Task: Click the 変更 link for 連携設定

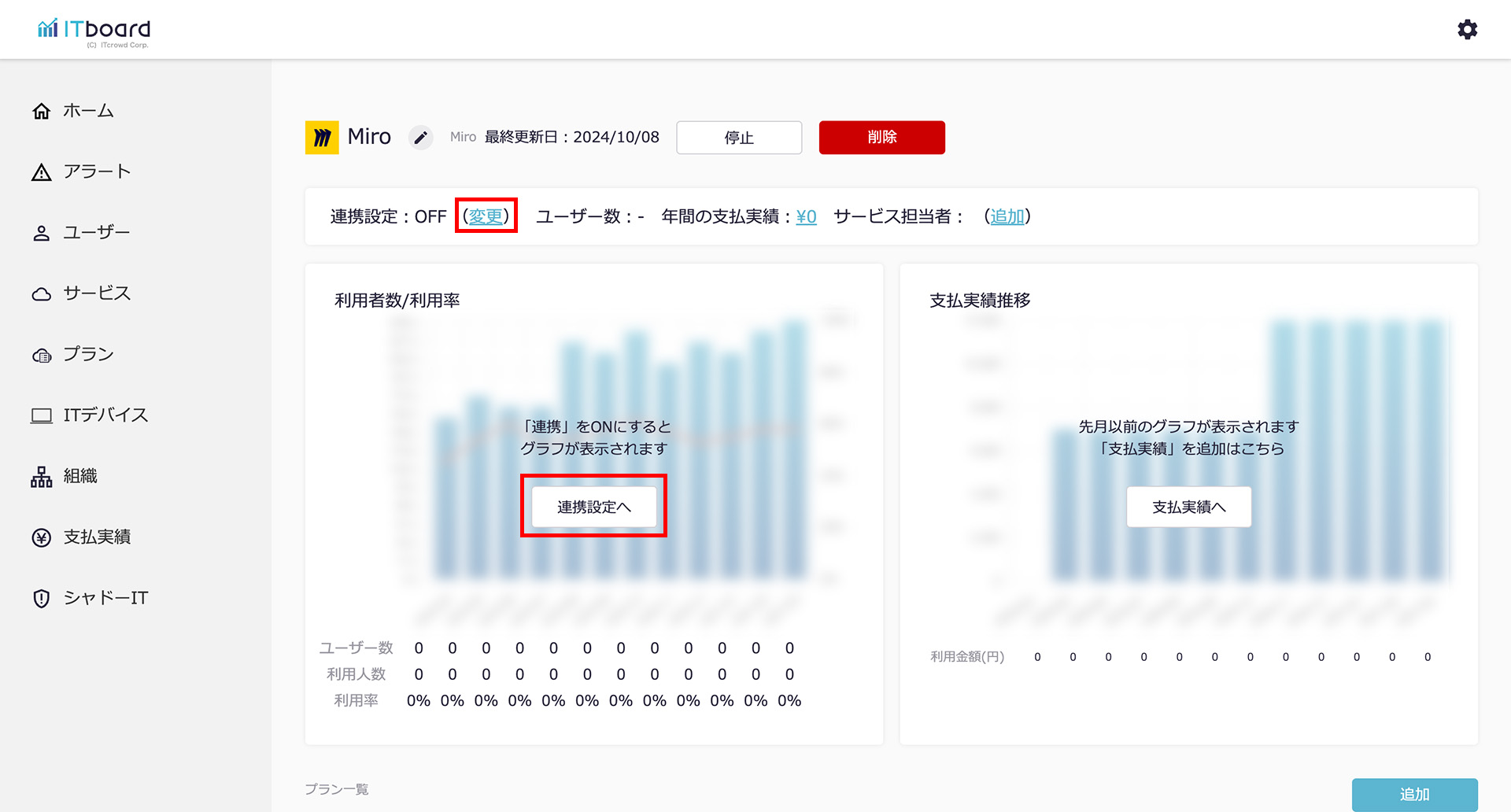Action: click(x=486, y=216)
